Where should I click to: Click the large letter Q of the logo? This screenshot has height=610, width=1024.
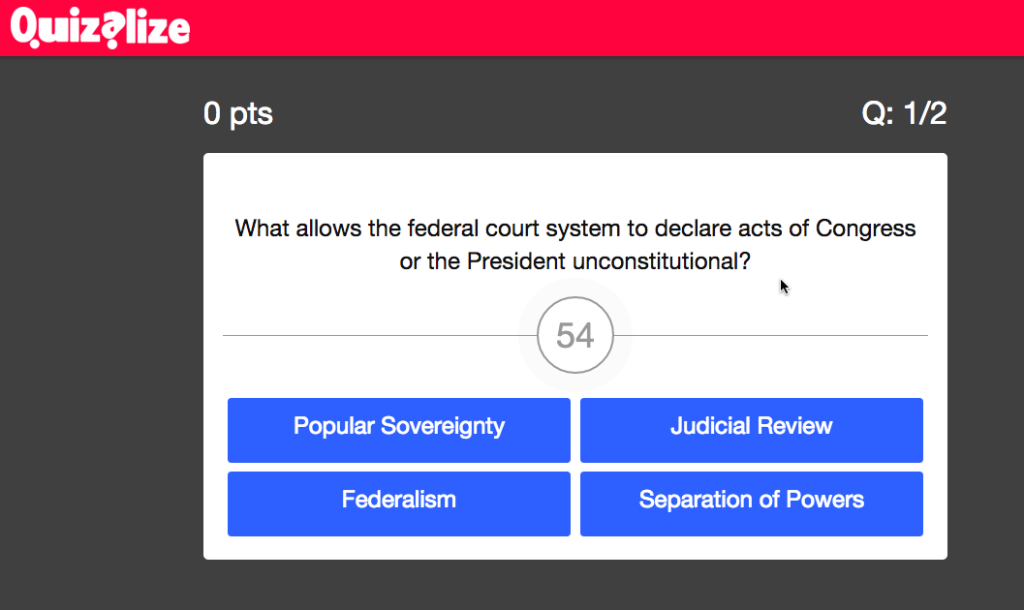click(x=26, y=27)
